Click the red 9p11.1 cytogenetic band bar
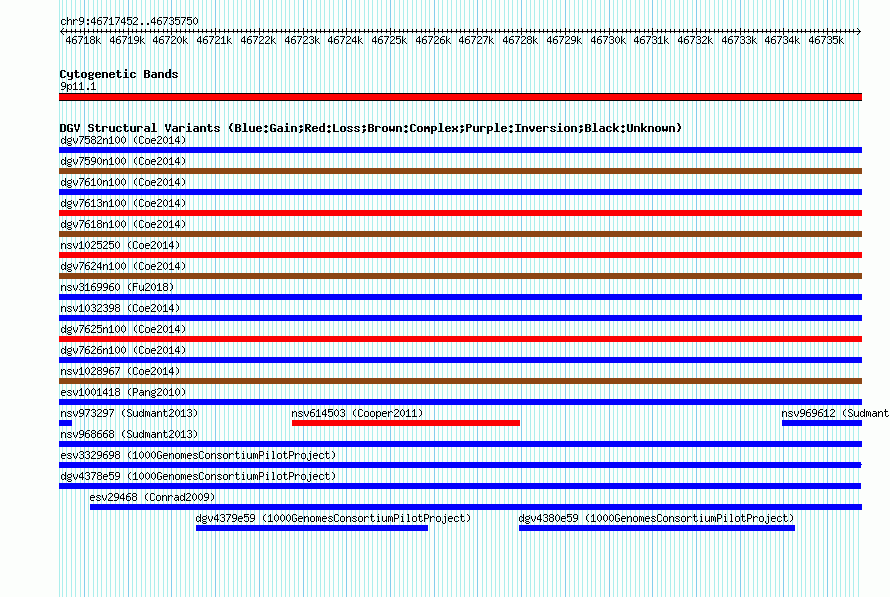The image size is (890, 597). (x=460, y=97)
